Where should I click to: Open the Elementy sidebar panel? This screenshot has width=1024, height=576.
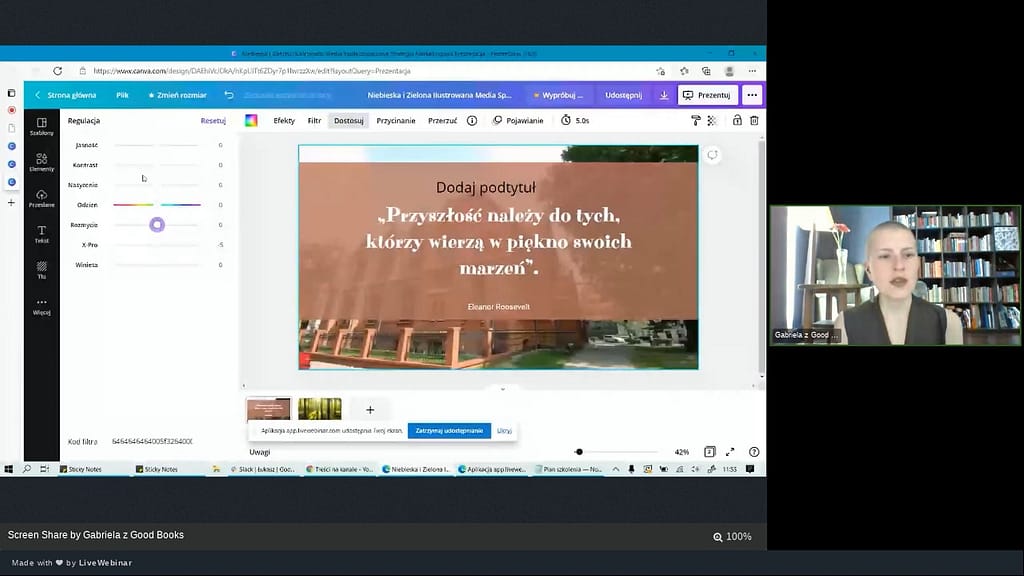41,162
